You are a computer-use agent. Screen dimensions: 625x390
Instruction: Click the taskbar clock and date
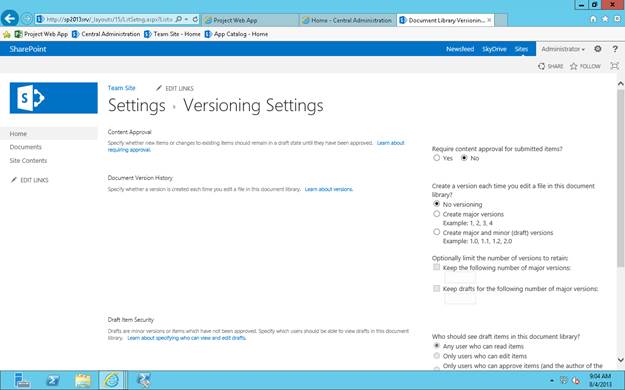600,380
